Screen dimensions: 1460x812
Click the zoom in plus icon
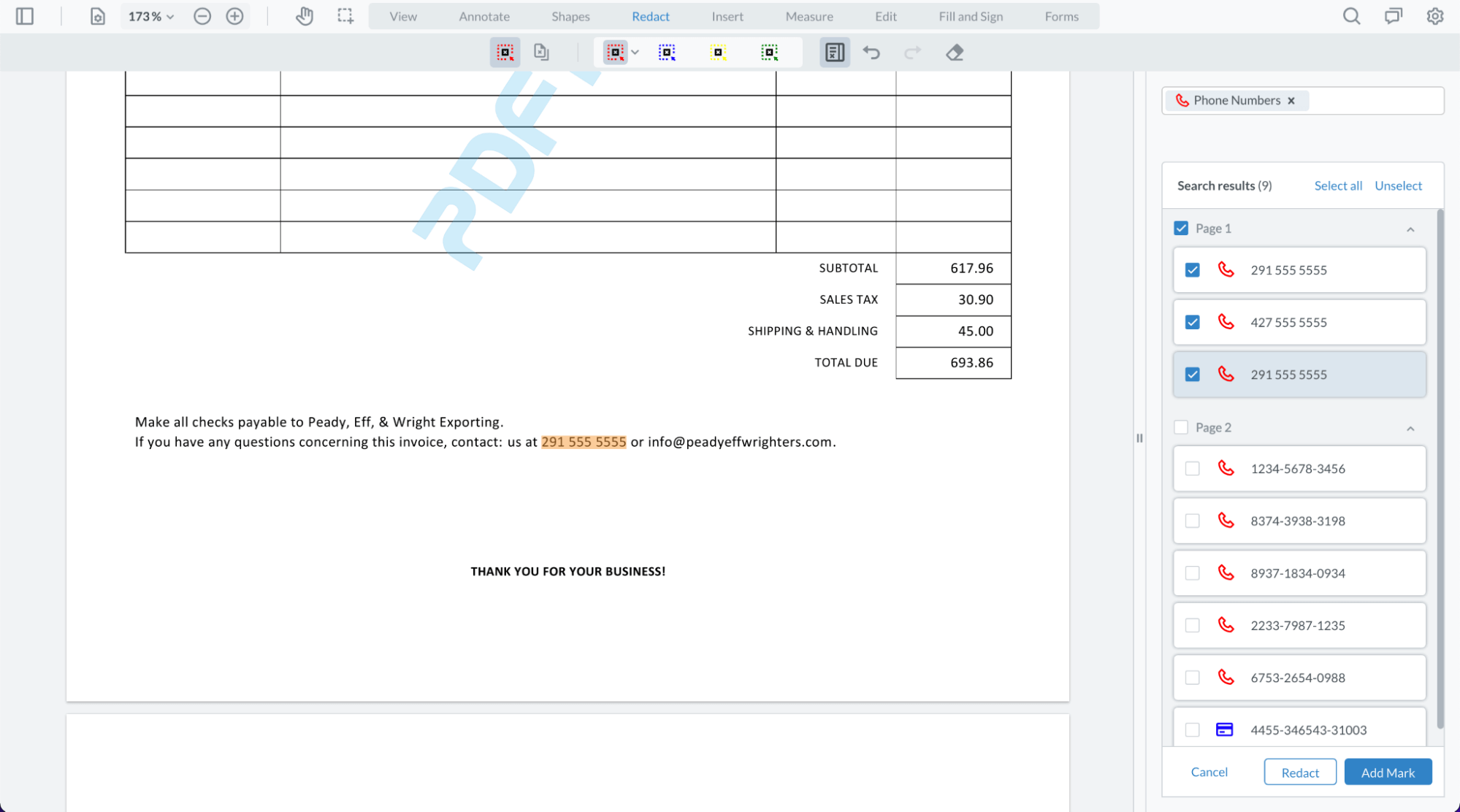pyautogui.click(x=234, y=16)
